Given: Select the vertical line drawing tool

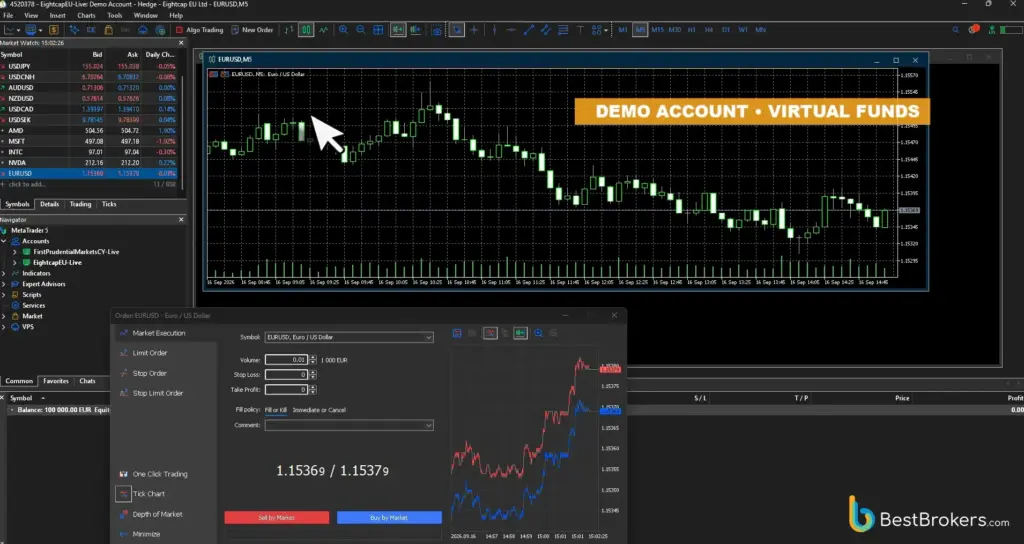Looking at the screenshot, I should (494, 30).
